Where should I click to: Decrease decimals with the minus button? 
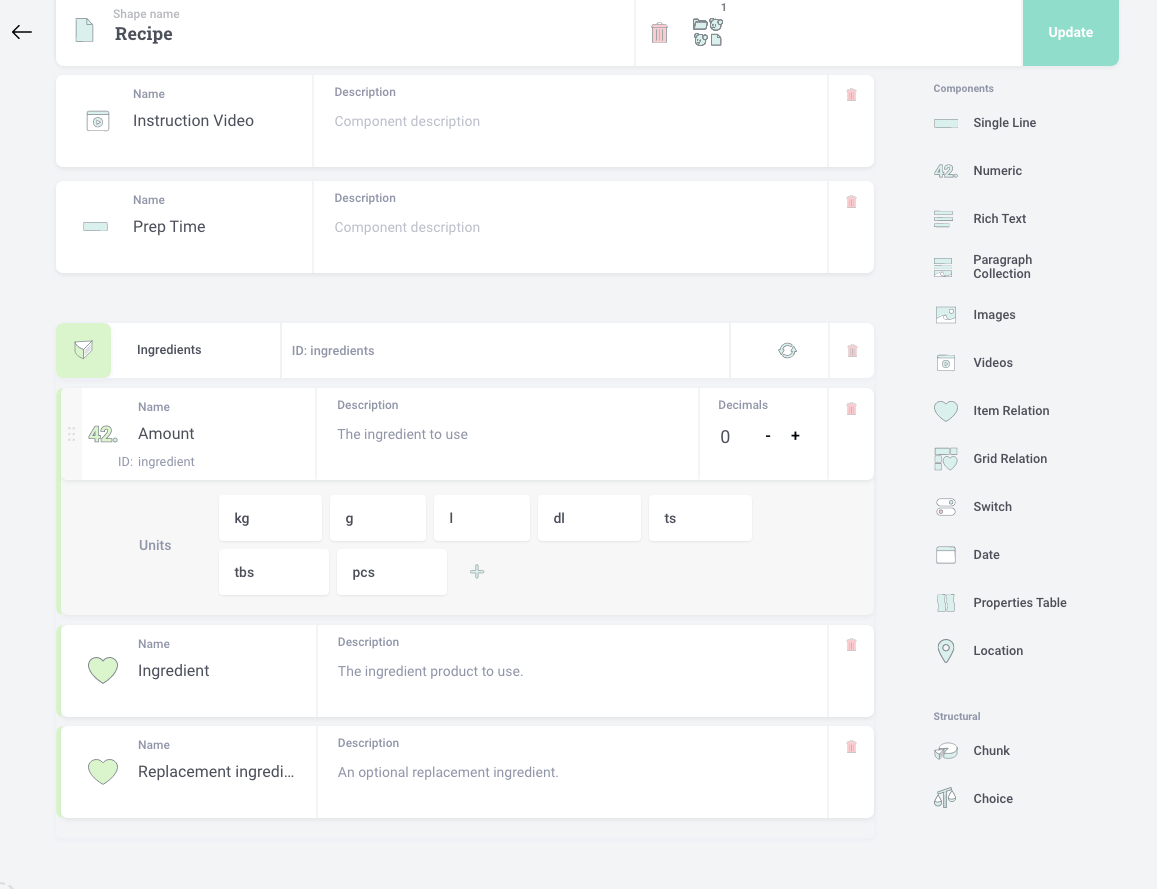(x=767, y=436)
